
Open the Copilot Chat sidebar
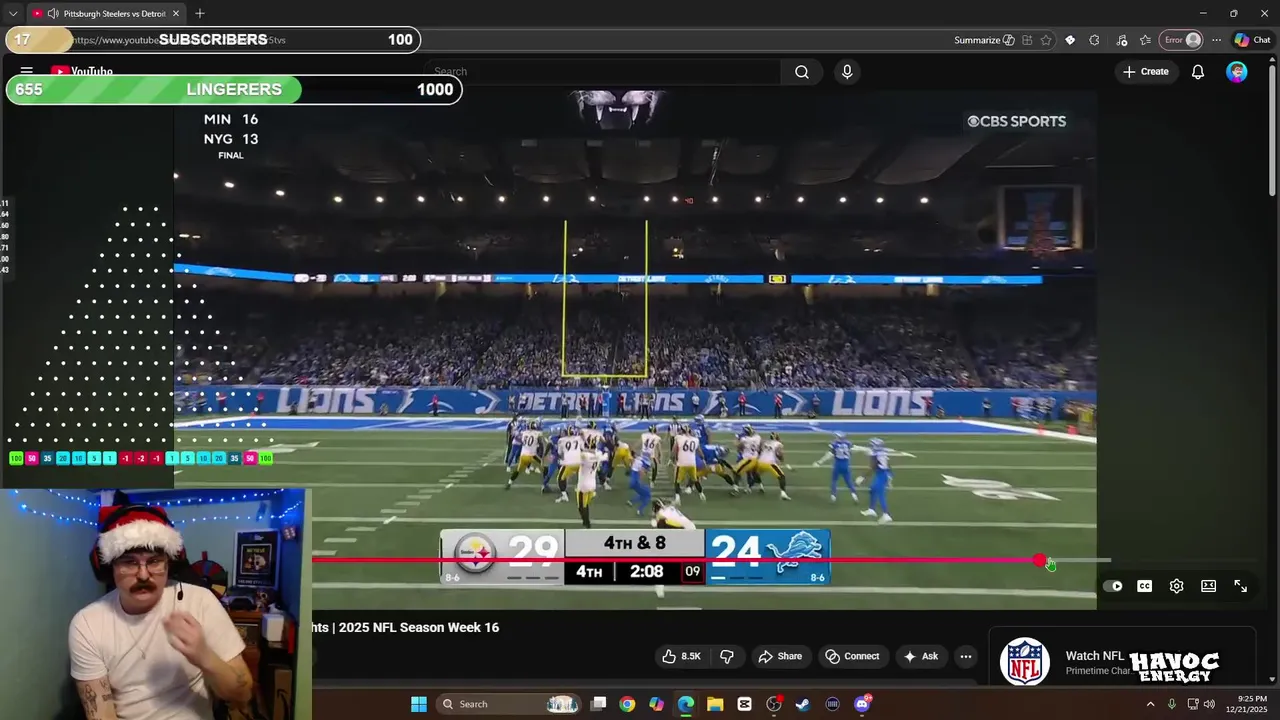[x=1252, y=40]
